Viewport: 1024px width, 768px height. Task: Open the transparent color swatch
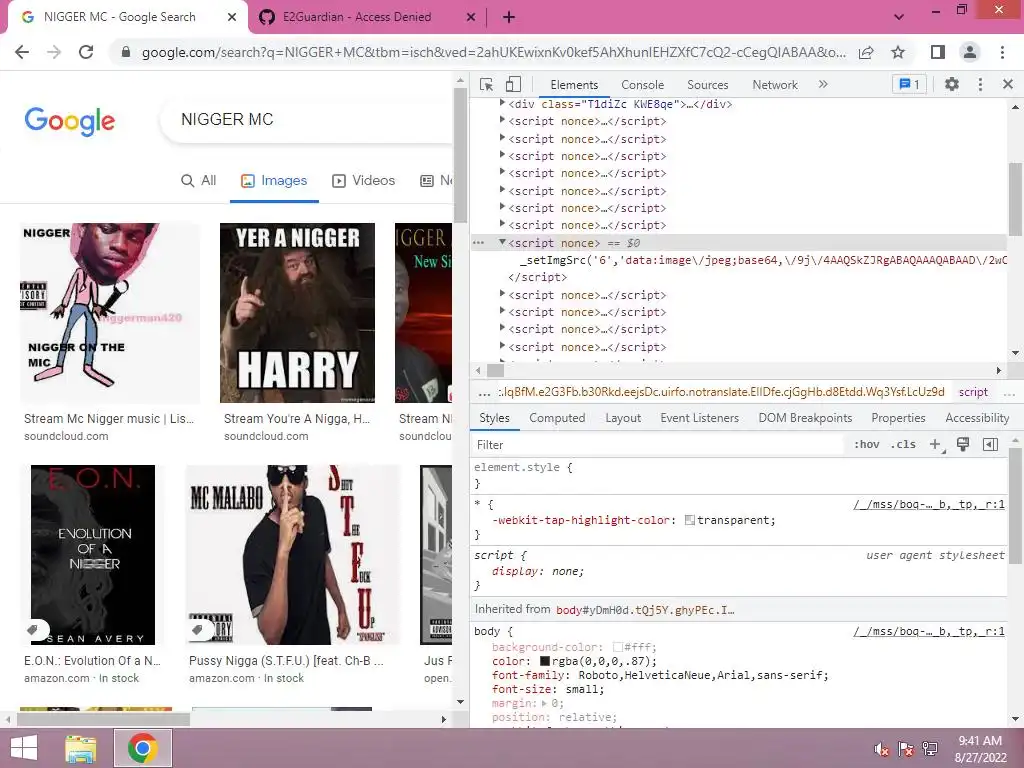point(689,520)
